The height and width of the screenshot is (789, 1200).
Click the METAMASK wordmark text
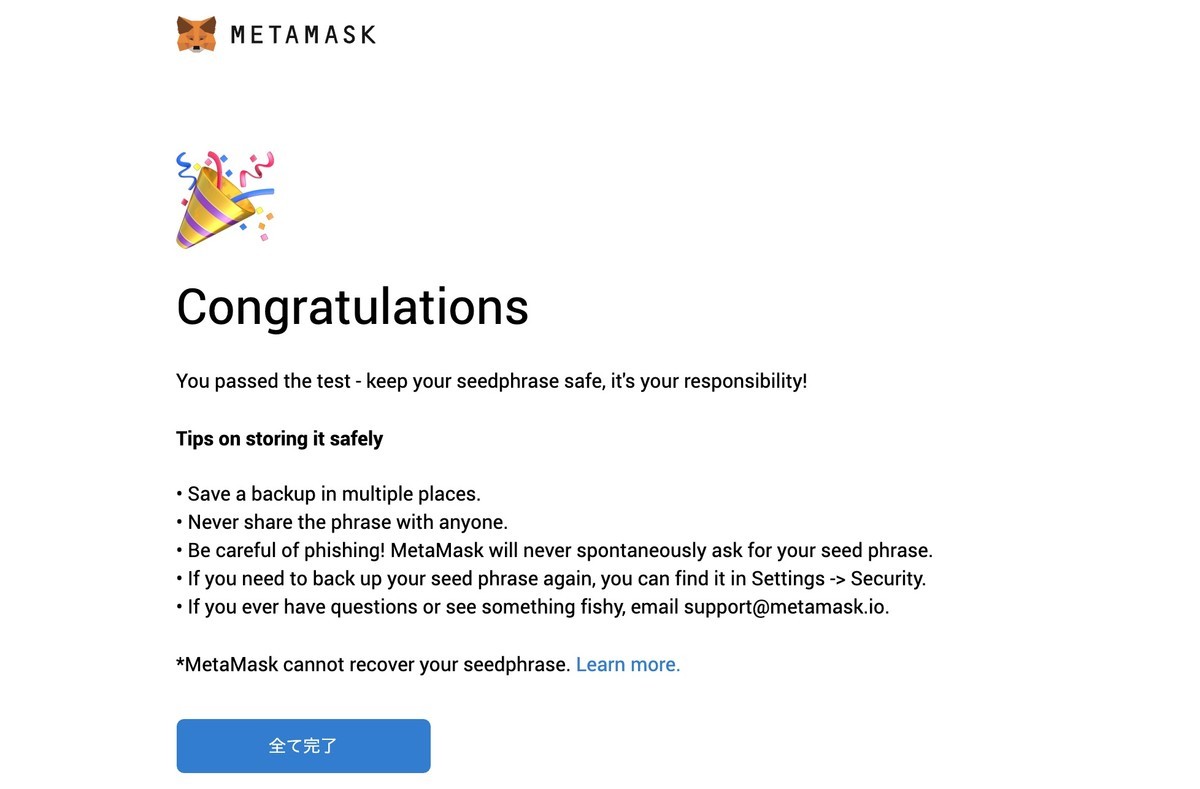tap(303, 35)
